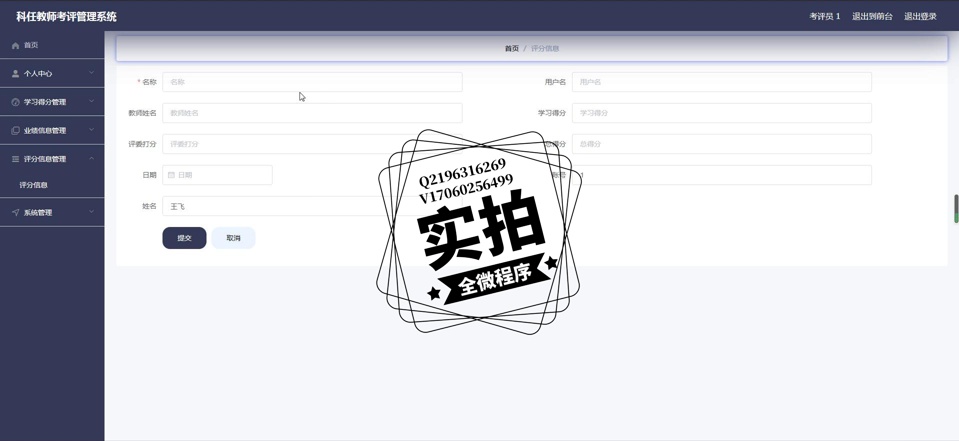
Task: Click the 退出到前台 link
Action: (x=872, y=16)
